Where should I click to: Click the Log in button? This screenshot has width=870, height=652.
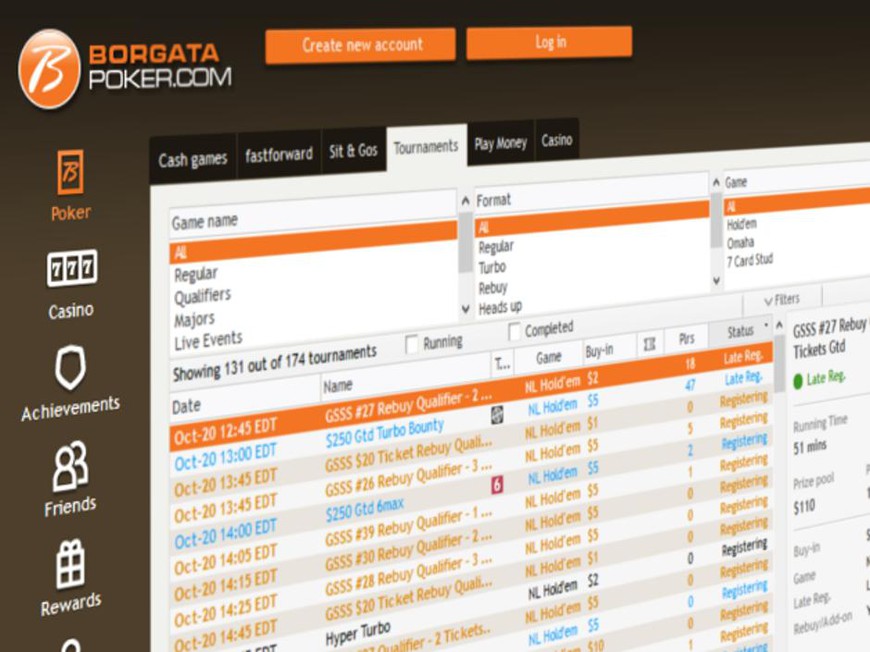pos(549,42)
